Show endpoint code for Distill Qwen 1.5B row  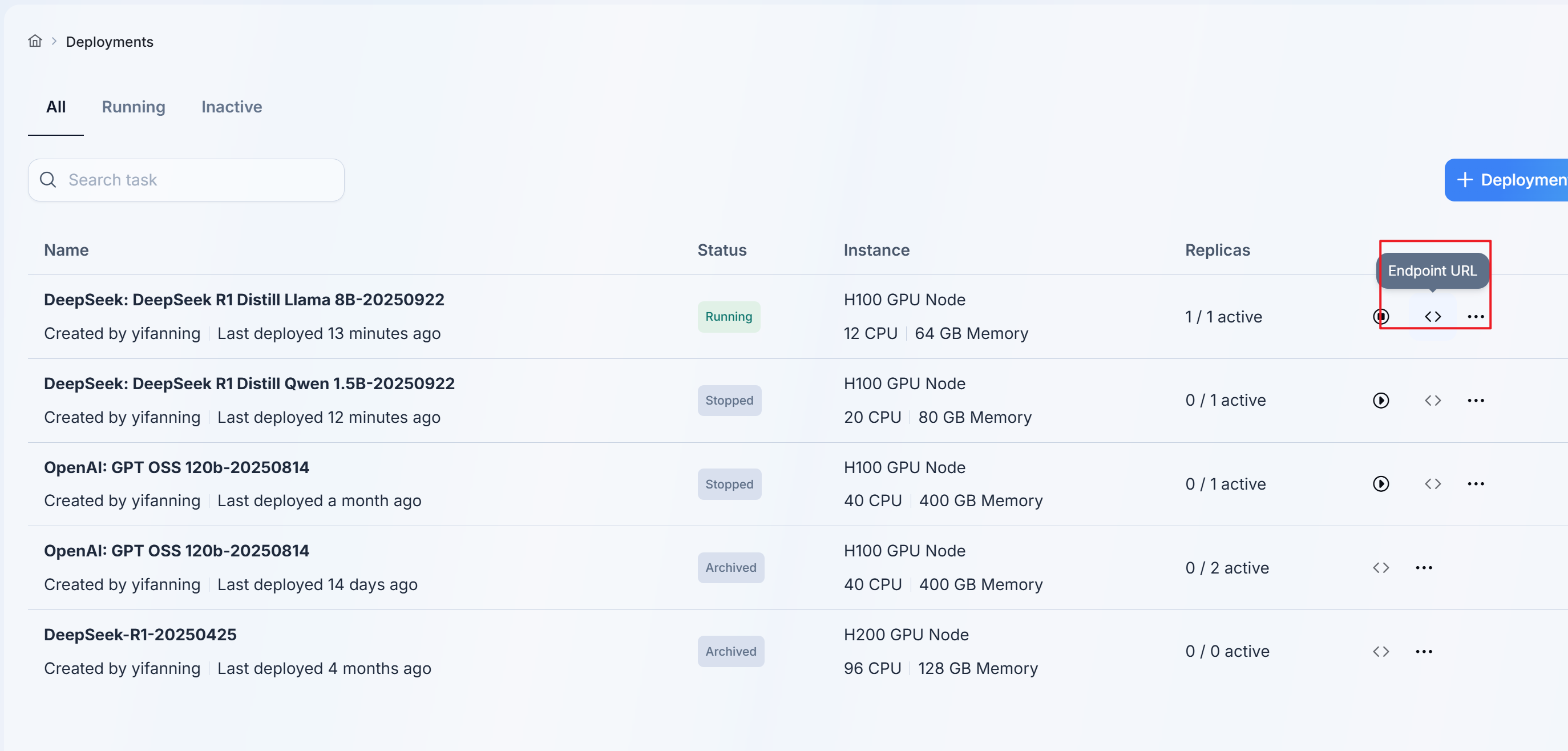pos(1432,401)
